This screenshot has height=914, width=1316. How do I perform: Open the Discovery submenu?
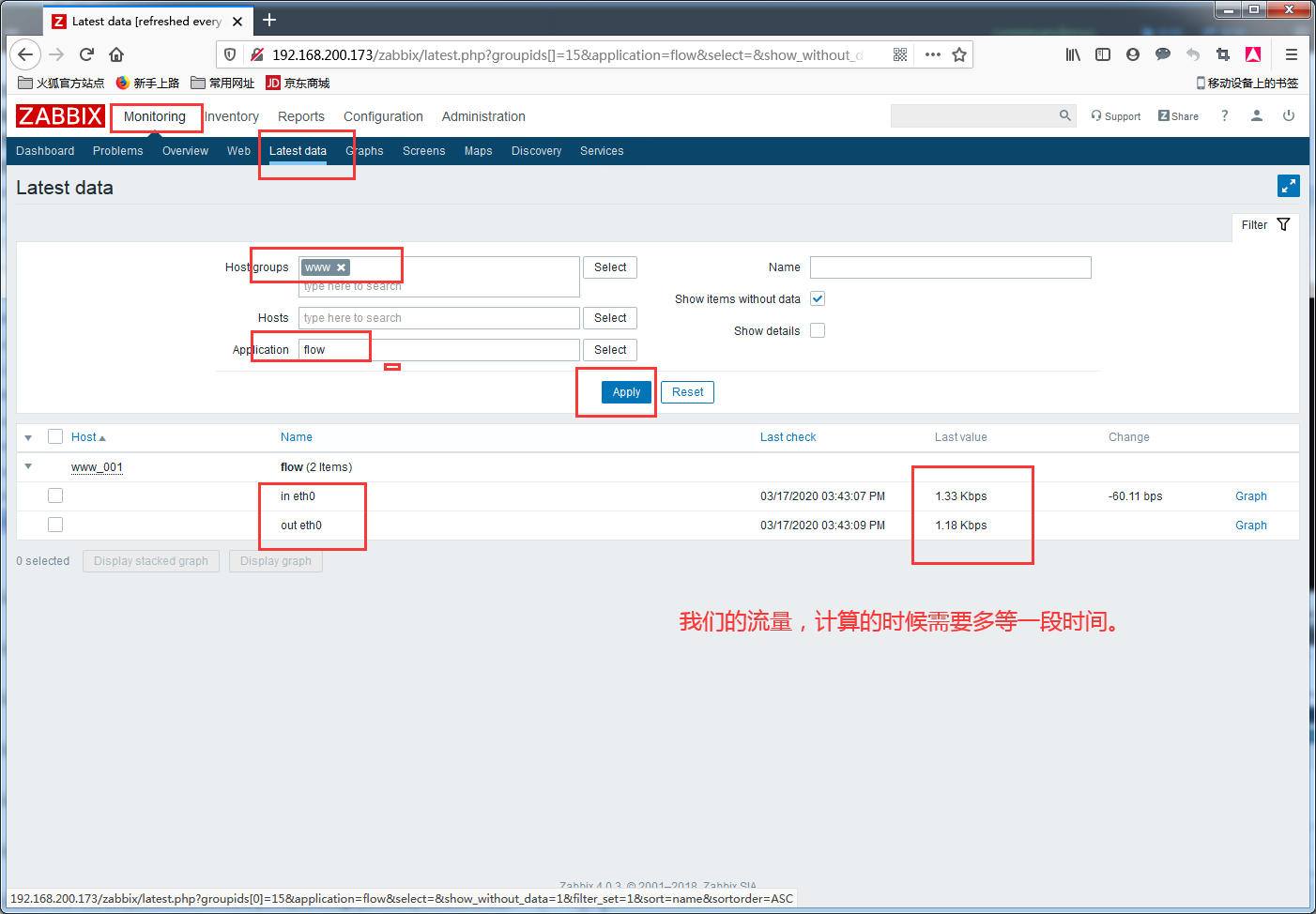537,151
